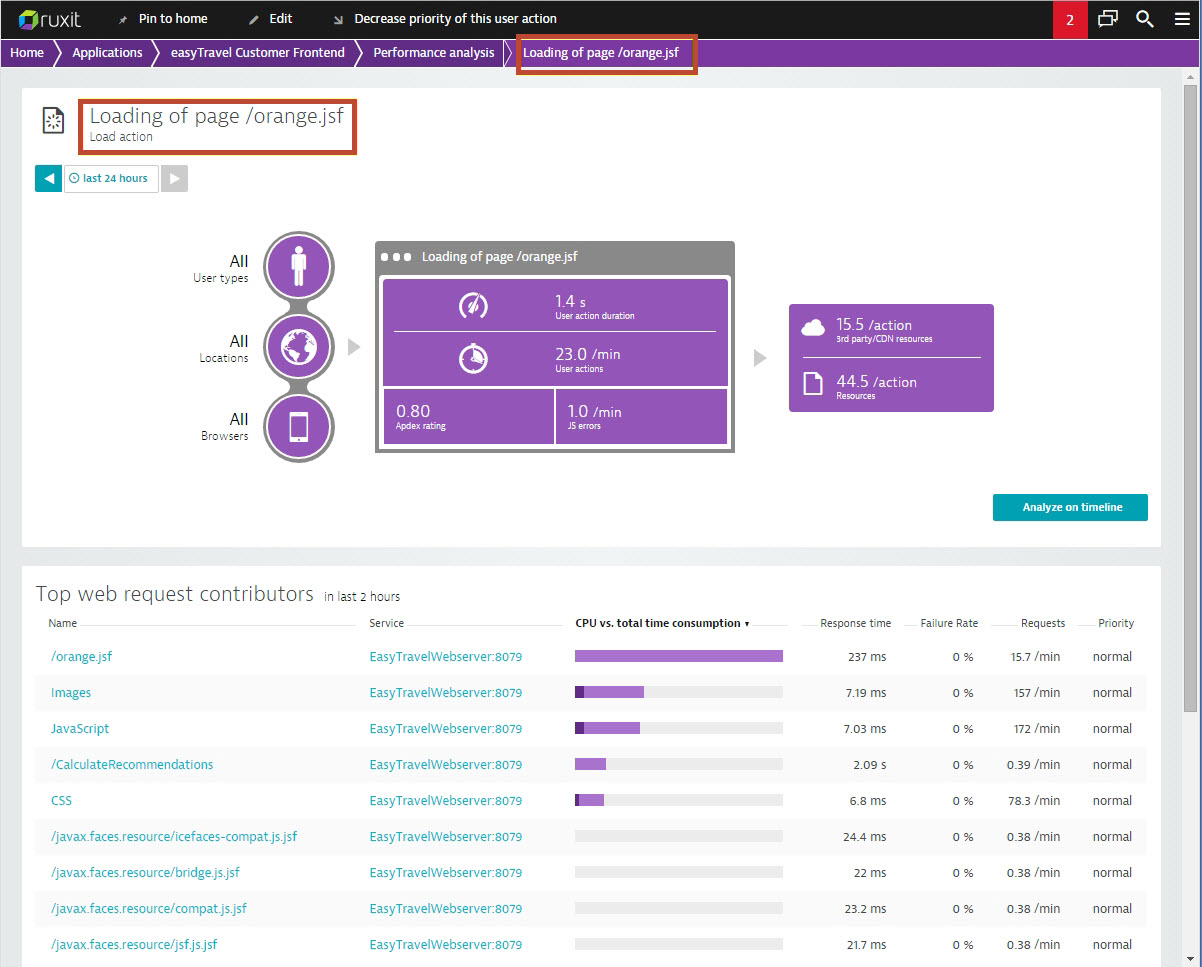Image resolution: width=1202 pixels, height=967 pixels.
Task: Click the Decrease priority arrow icon
Action: tap(338, 20)
